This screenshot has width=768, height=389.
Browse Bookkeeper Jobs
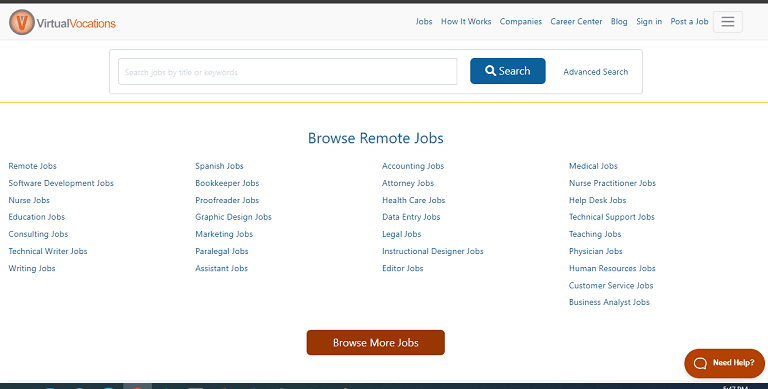(x=227, y=183)
